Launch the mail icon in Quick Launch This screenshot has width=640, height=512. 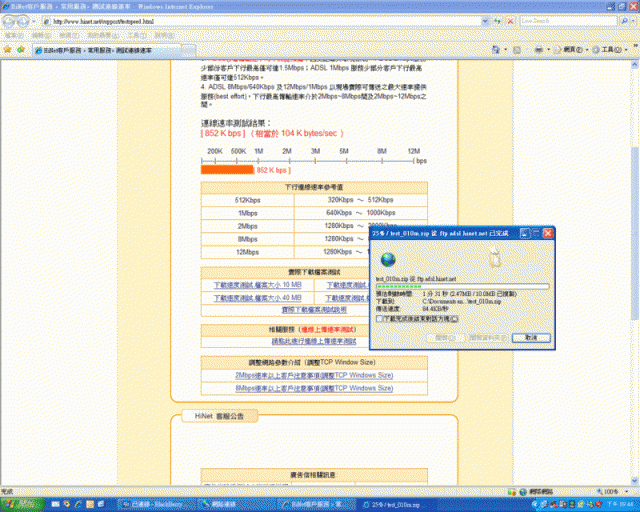[x=56, y=505]
